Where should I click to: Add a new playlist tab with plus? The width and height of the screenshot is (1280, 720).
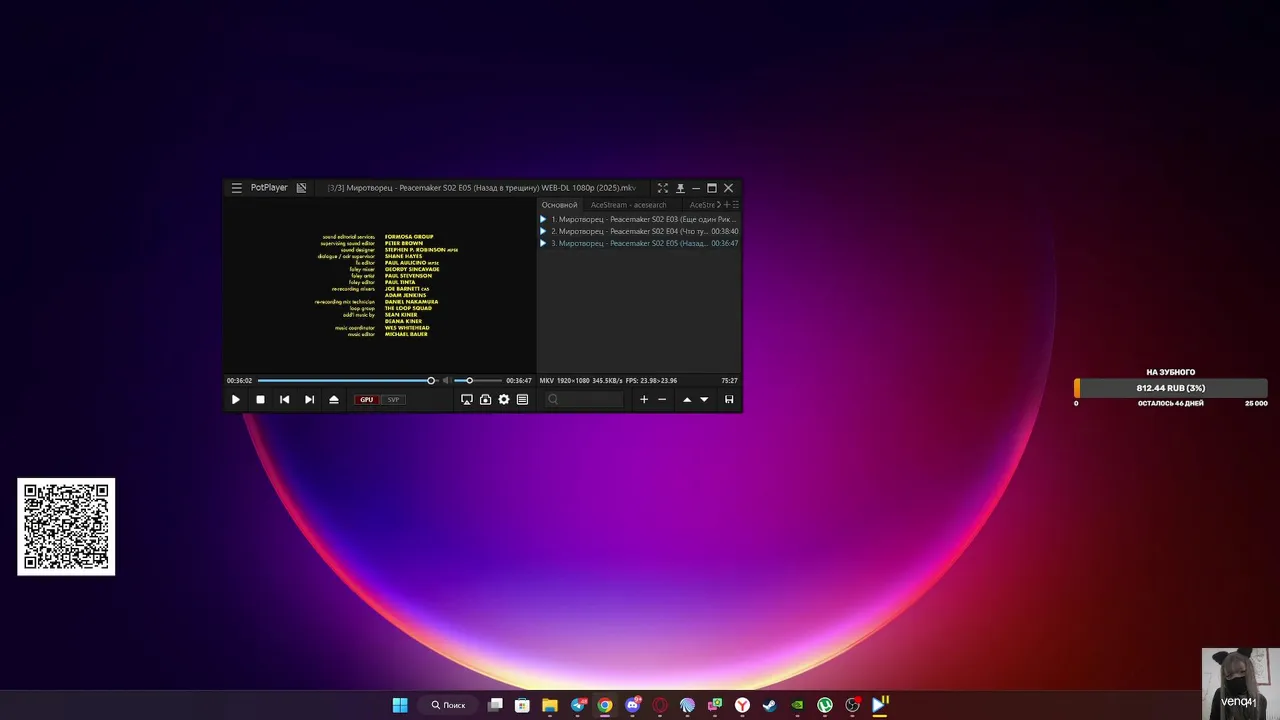tap(728, 205)
